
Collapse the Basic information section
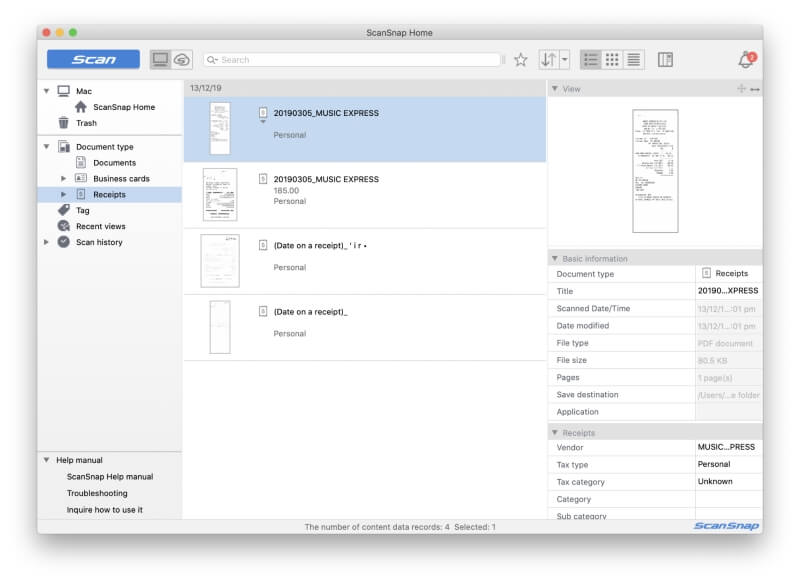(555, 259)
